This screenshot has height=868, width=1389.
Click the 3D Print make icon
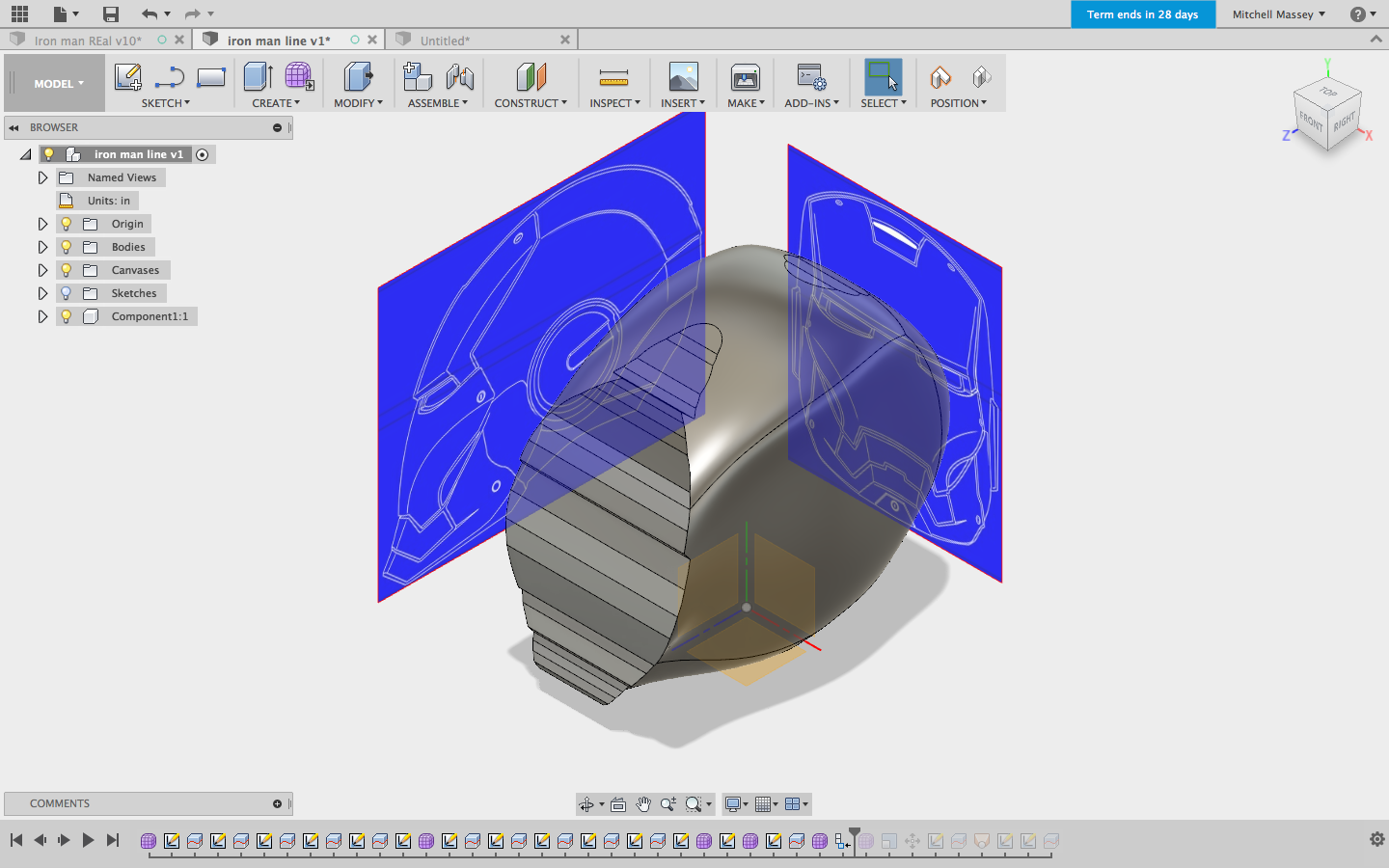coord(746,77)
